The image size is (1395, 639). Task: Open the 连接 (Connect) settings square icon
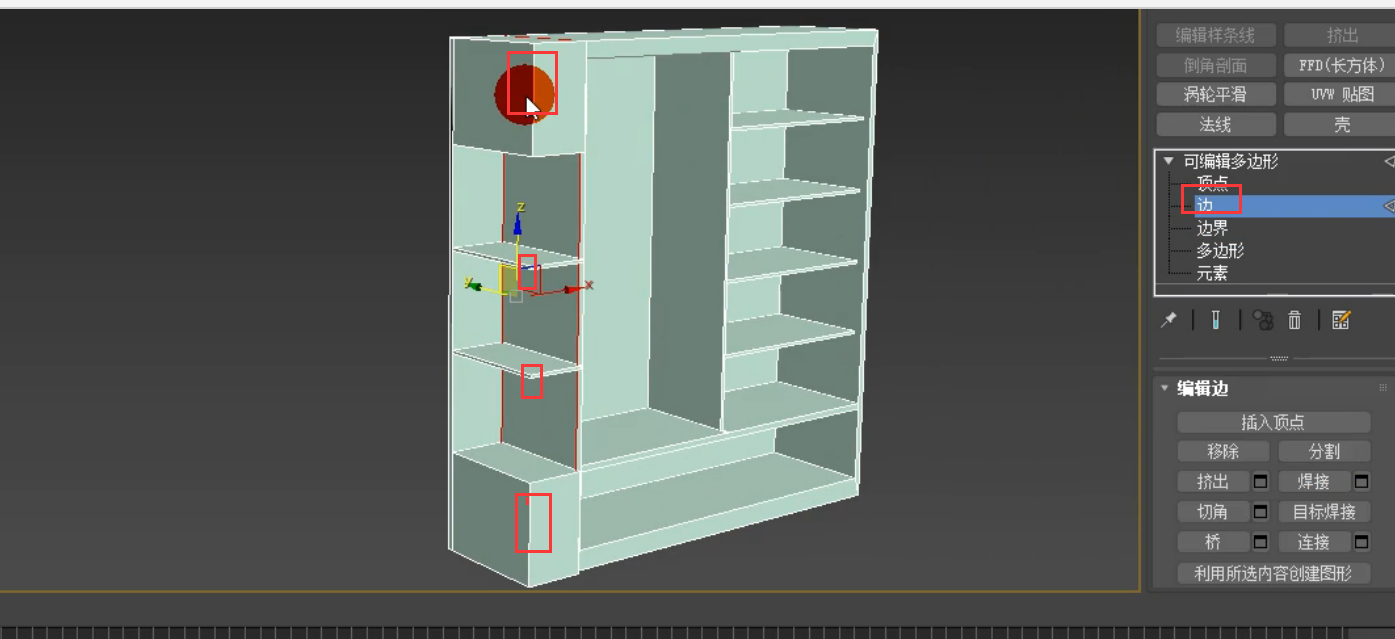[1361, 541]
